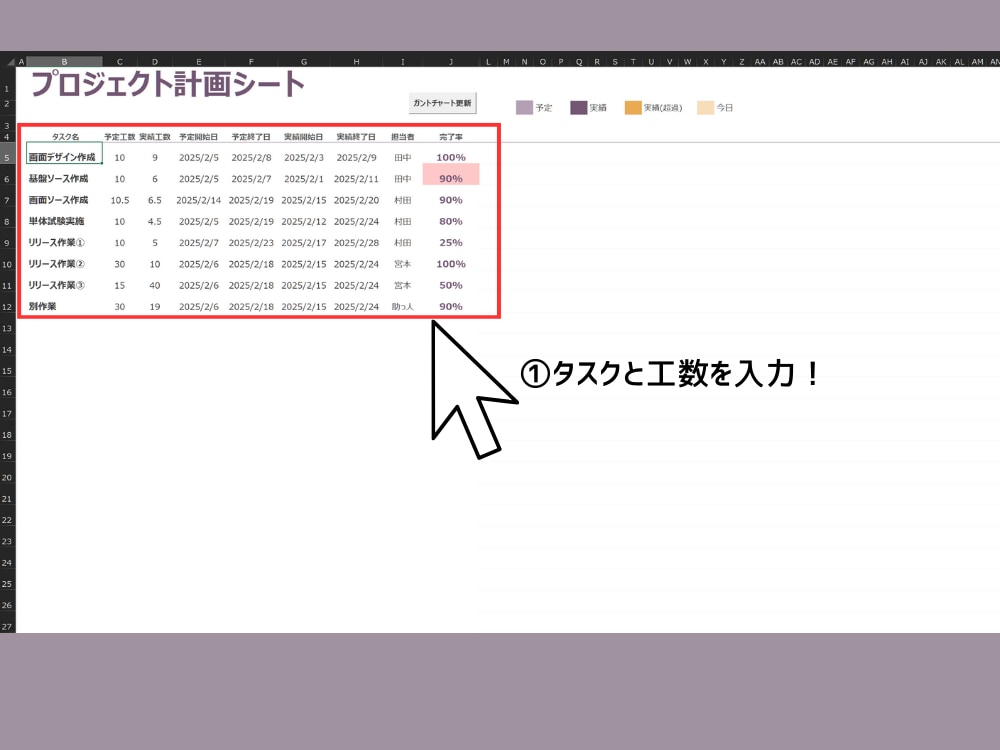Select column C header
This screenshot has height=750, width=1000.
coord(120,62)
